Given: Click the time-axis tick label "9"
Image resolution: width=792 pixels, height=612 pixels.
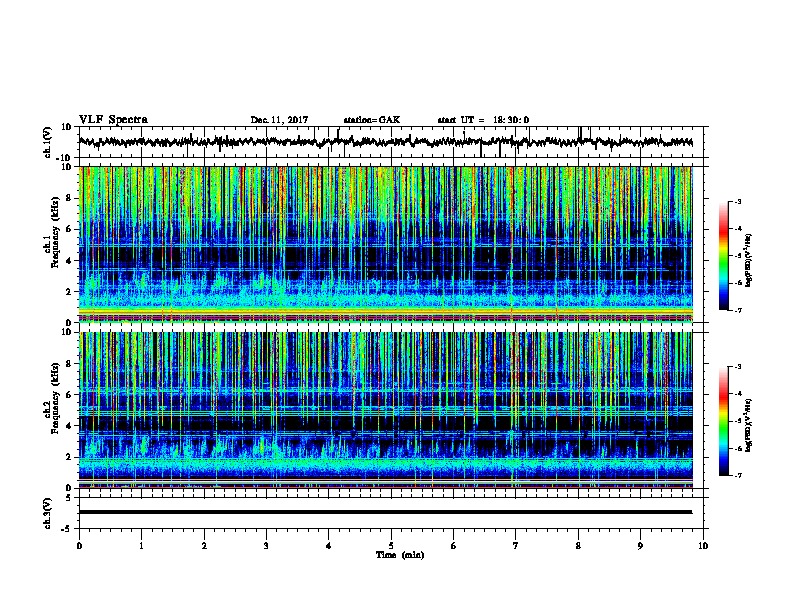Looking at the screenshot, I should pos(640,546).
